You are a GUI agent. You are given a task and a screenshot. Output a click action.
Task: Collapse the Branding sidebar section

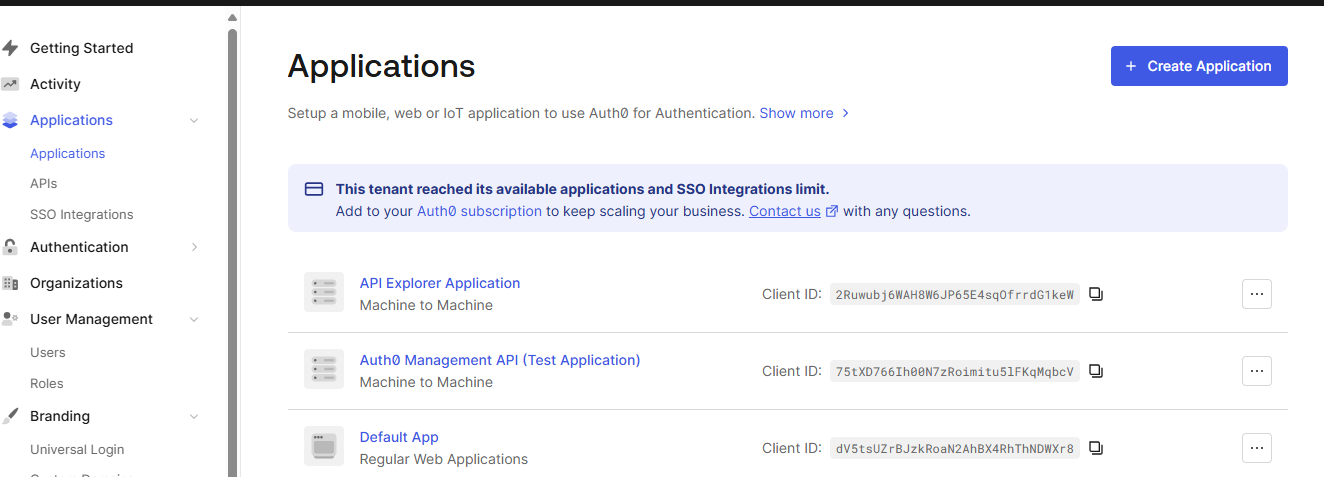[194, 417]
